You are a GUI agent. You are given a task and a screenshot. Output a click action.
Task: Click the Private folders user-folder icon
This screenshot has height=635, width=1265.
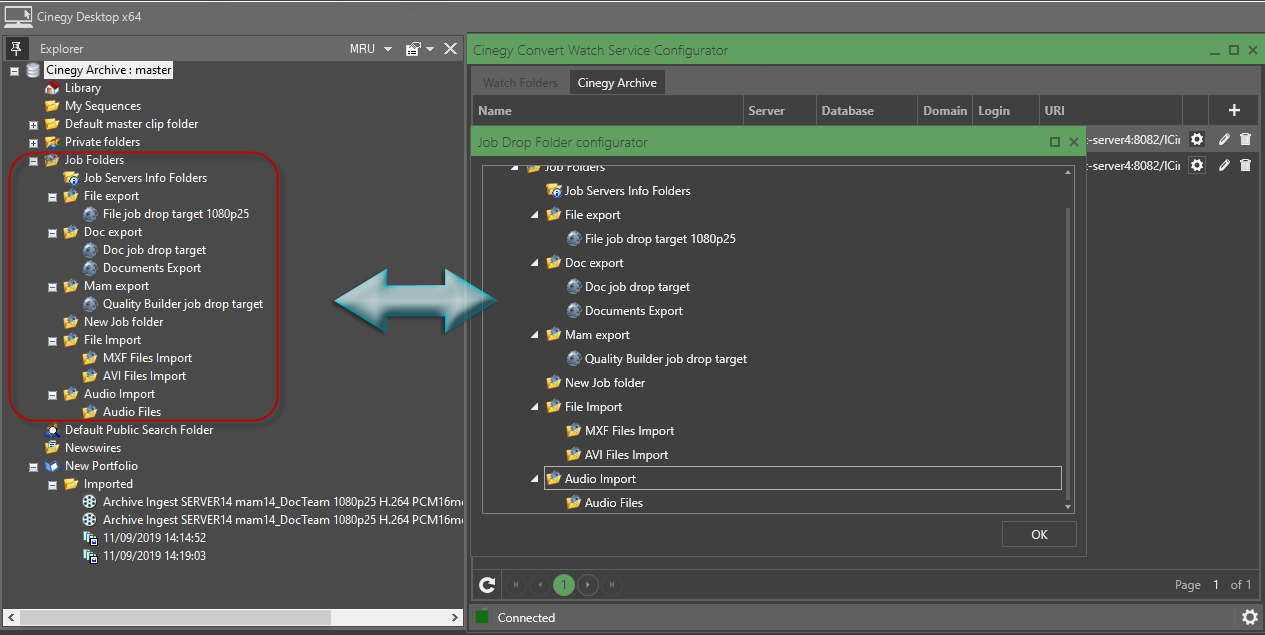coord(52,142)
